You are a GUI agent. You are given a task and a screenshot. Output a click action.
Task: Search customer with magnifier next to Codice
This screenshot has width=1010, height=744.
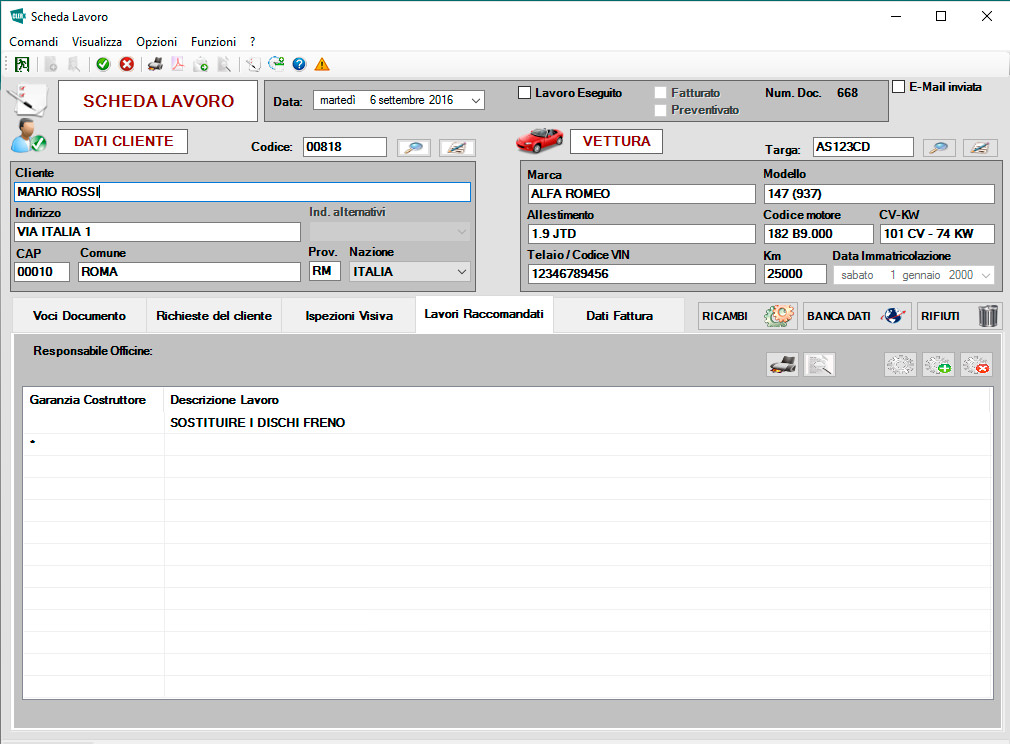point(413,148)
